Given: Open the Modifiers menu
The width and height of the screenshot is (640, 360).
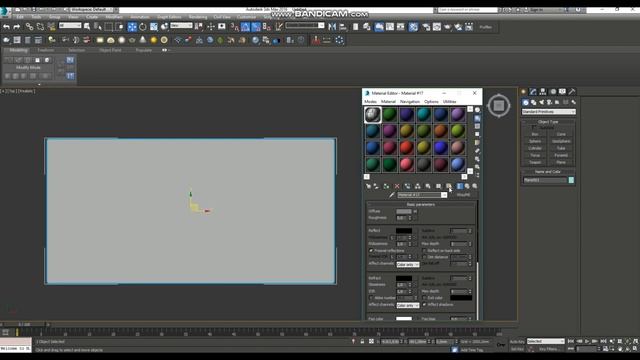Looking at the screenshot, I should [x=114, y=17].
